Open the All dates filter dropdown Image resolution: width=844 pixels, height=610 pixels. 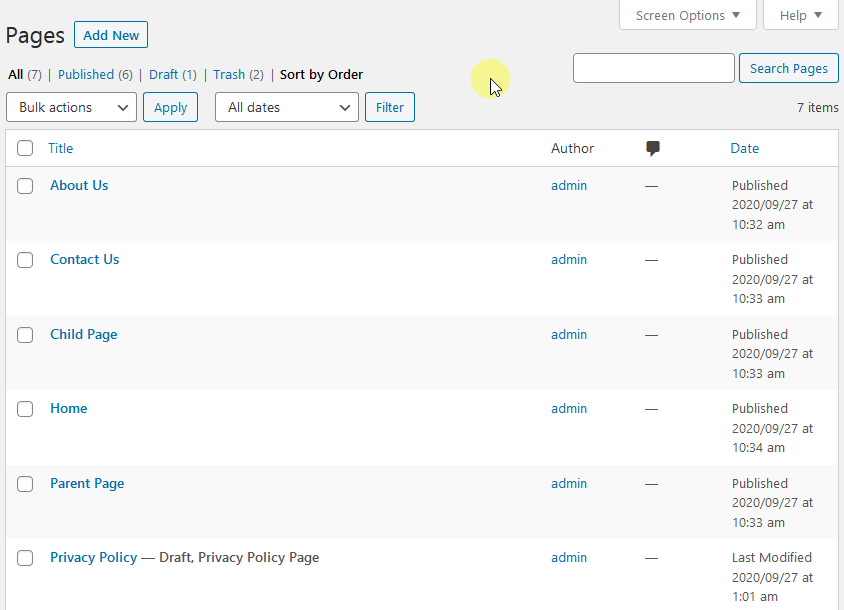[286, 107]
